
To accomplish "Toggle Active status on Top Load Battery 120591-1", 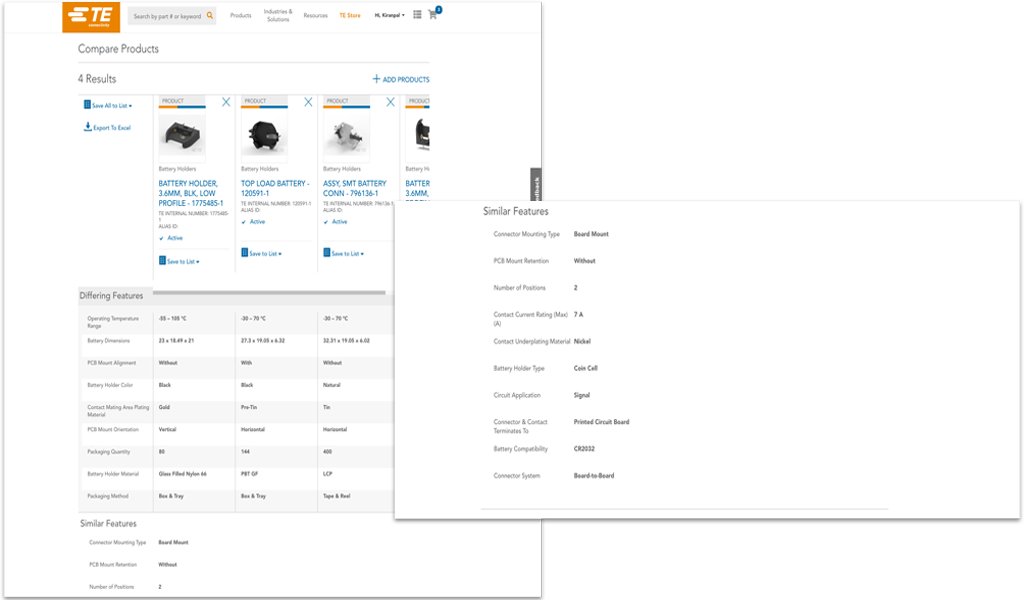I will pos(252,221).
